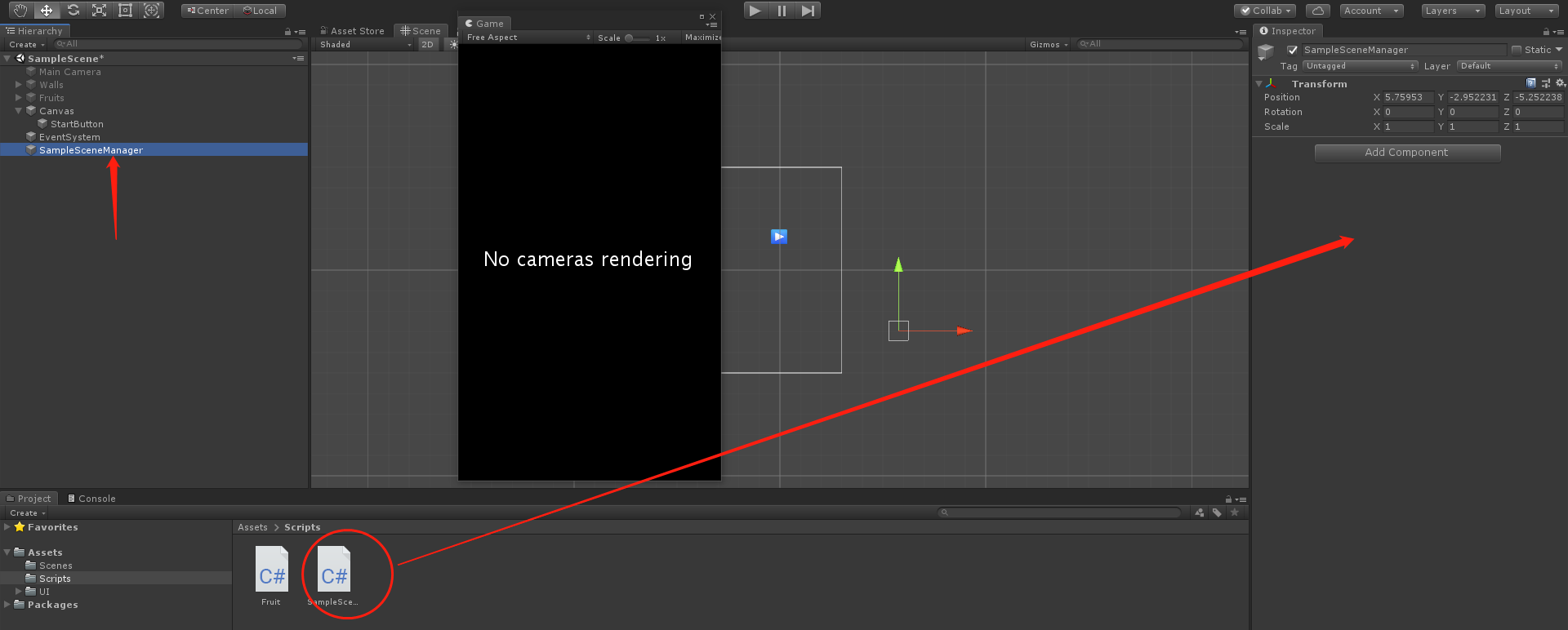This screenshot has width=1568, height=630.
Task: Expand the UI folder in Project
Action: click(x=19, y=592)
